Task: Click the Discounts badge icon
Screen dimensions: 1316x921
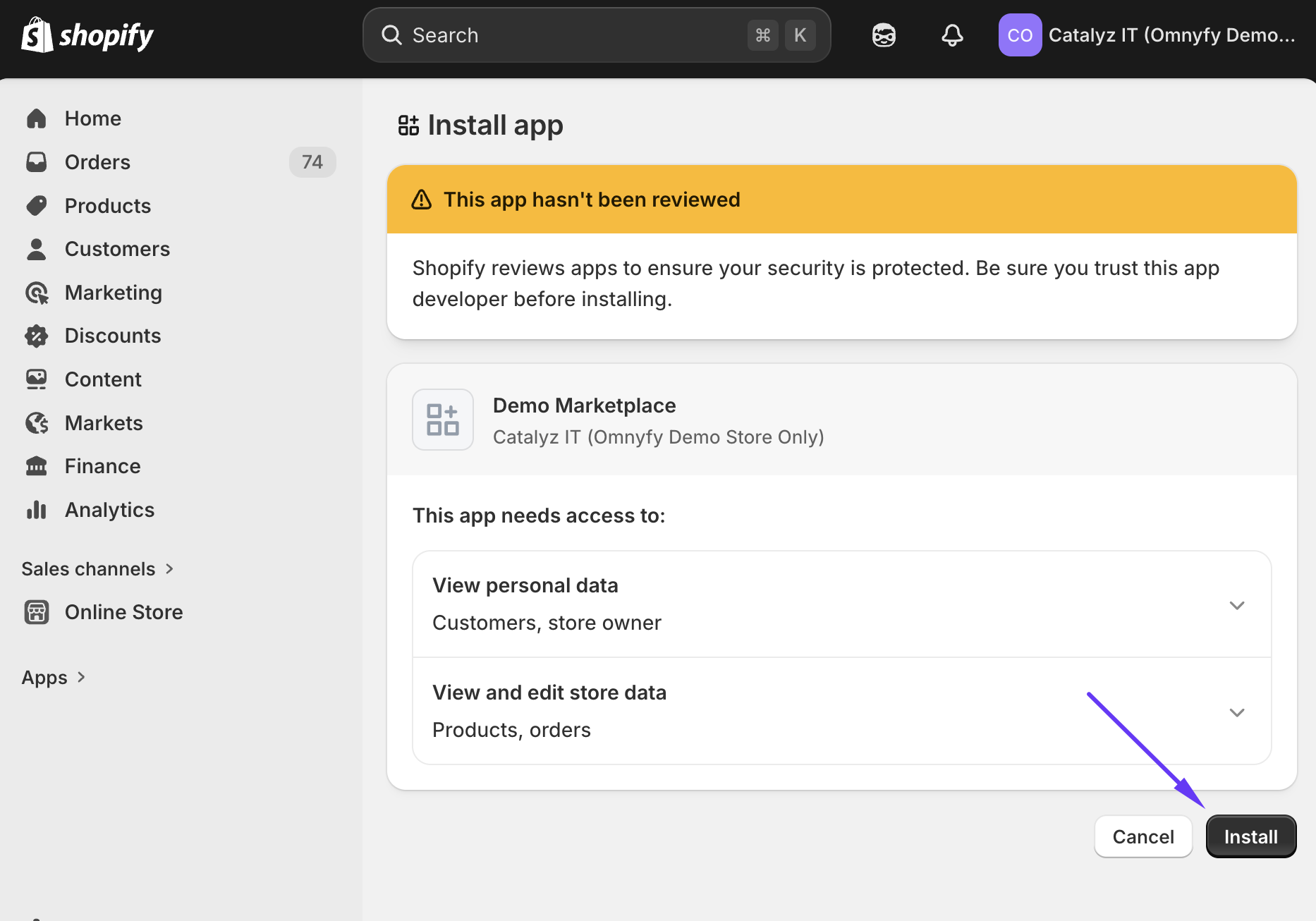Action: click(x=37, y=336)
